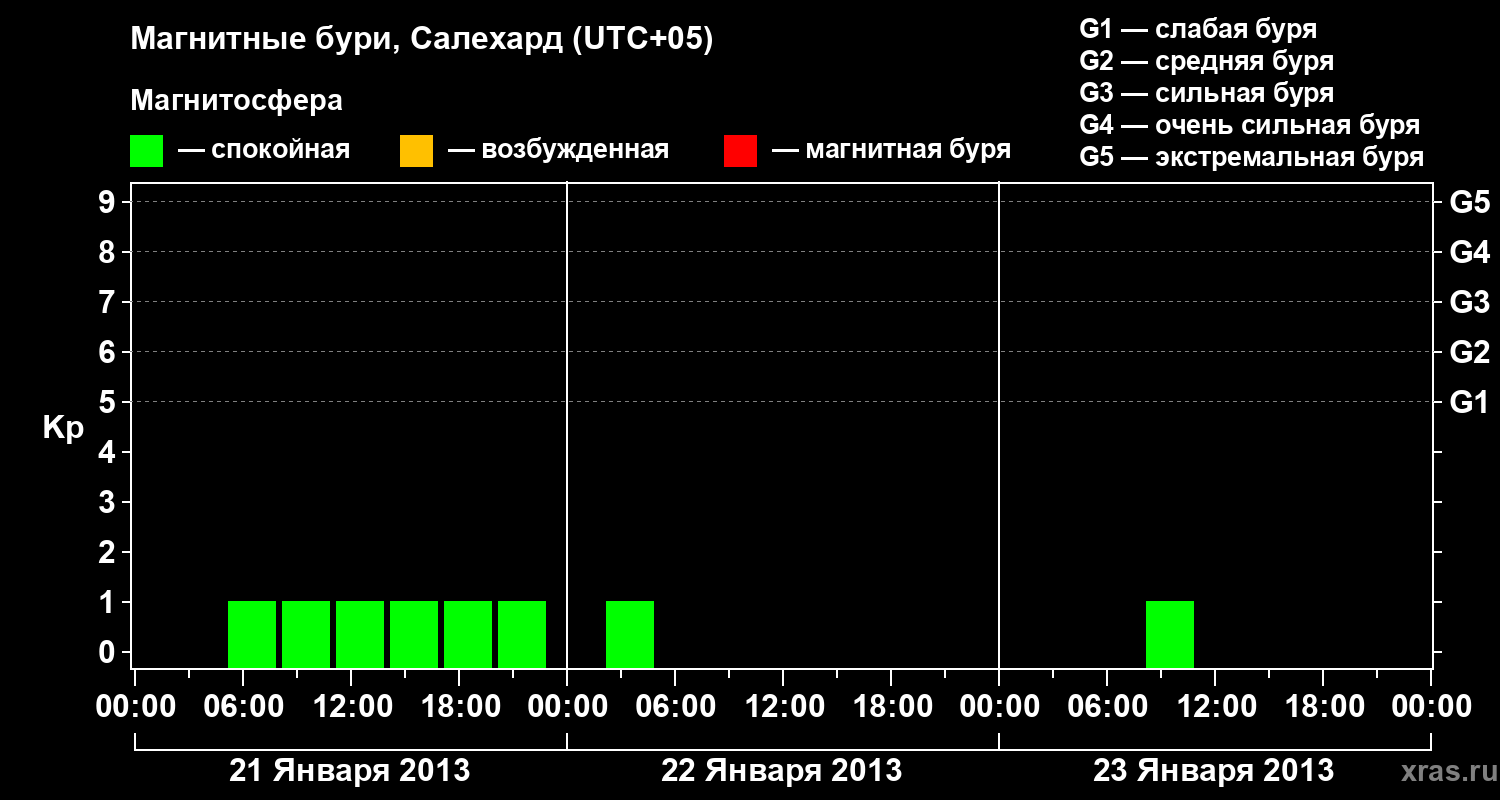Click the '— возбужденная' legend label
This screenshot has height=800, width=1500.
(x=558, y=151)
